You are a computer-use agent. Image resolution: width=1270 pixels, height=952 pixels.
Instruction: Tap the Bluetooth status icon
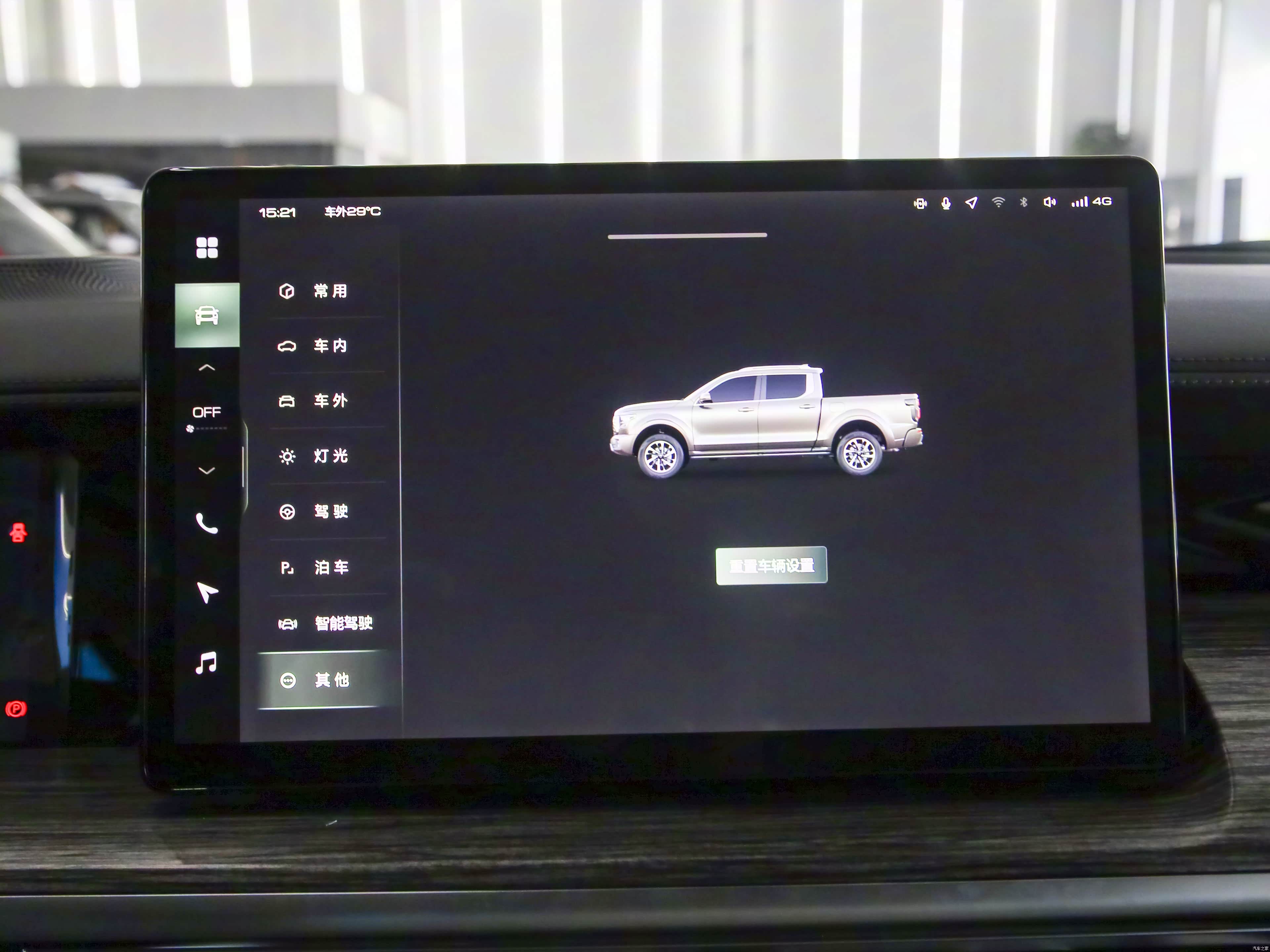(1023, 202)
